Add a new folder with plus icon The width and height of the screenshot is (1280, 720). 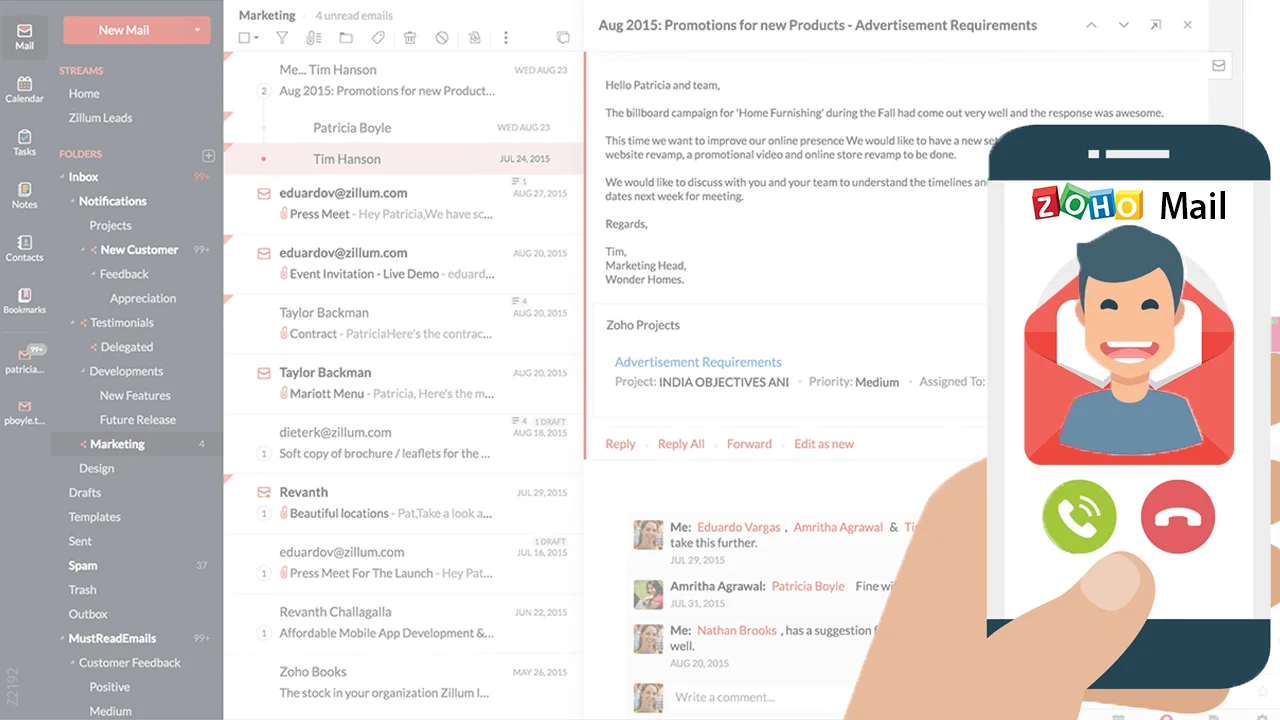click(x=208, y=155)
